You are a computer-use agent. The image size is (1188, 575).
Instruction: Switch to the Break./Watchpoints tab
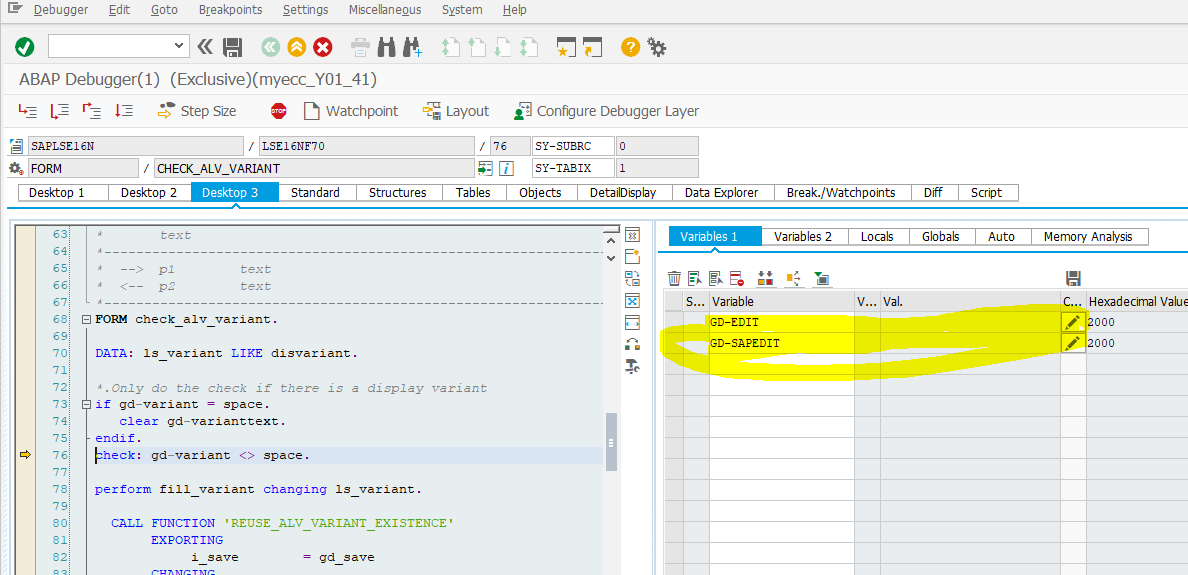(x=841, y=192)
